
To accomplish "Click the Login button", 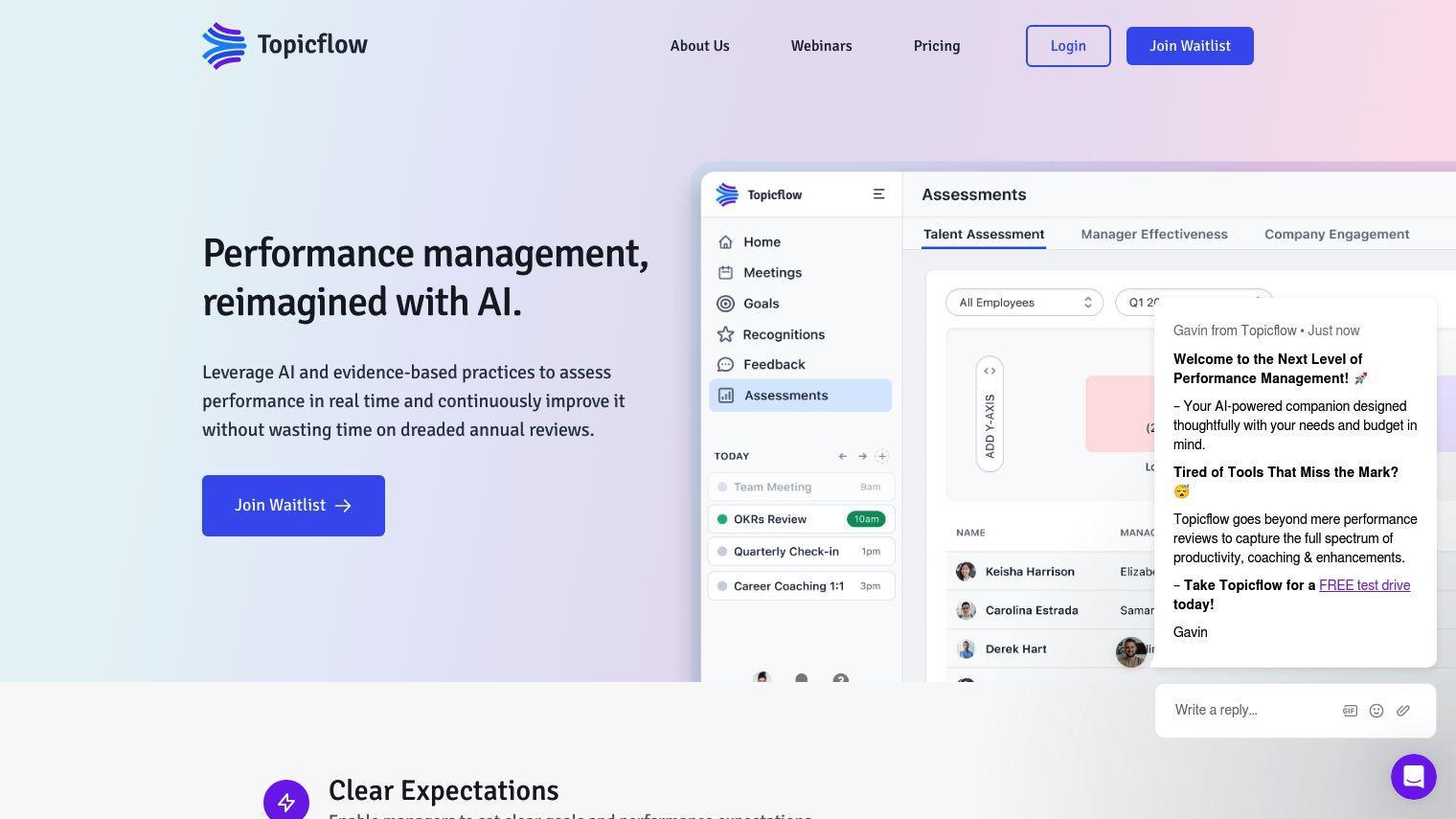I will tap(1068, 46).
